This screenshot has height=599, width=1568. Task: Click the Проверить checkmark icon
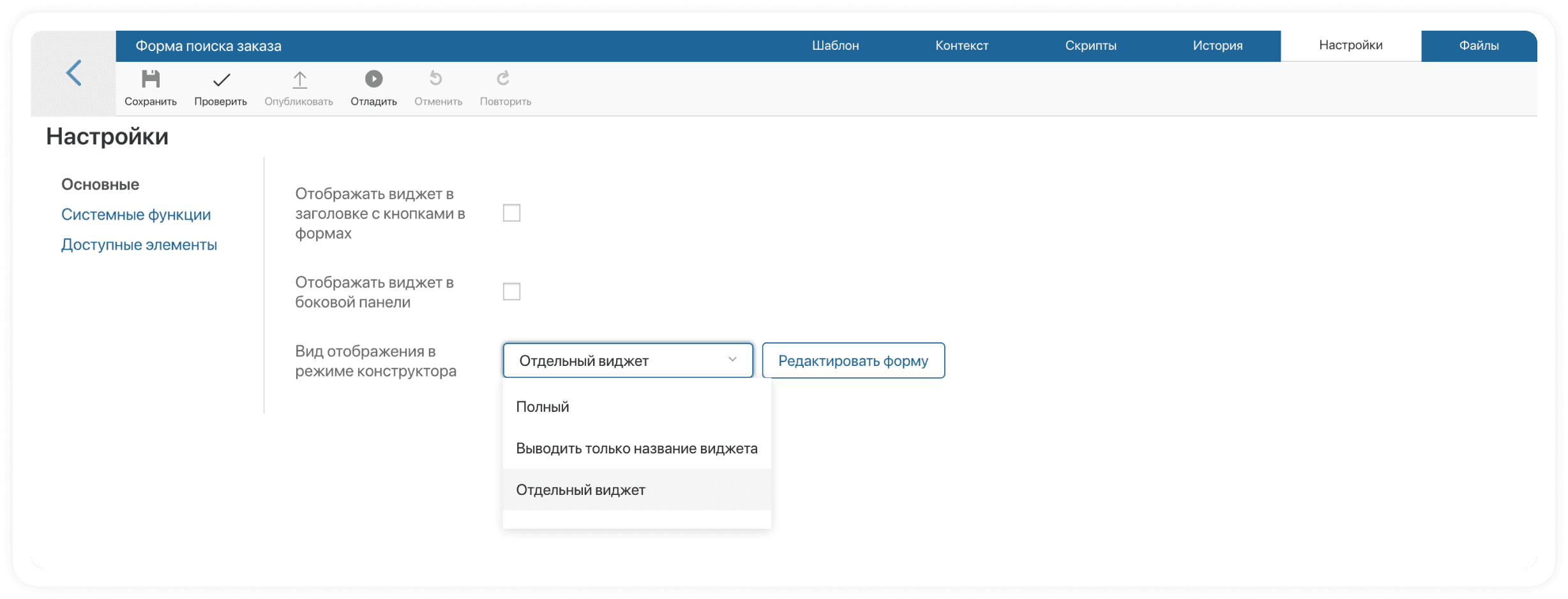point(221,80)
